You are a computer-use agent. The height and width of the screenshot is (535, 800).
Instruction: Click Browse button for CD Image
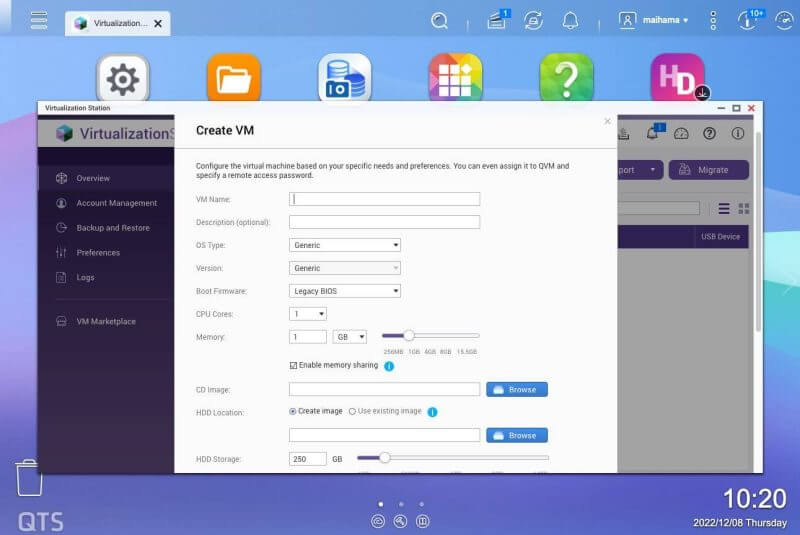517,390
